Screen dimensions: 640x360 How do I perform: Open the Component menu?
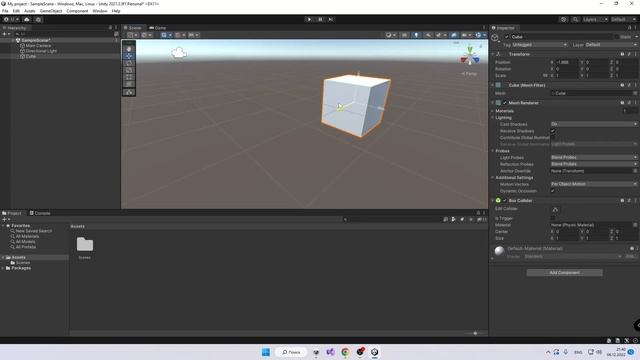click(x=77, y=11)
